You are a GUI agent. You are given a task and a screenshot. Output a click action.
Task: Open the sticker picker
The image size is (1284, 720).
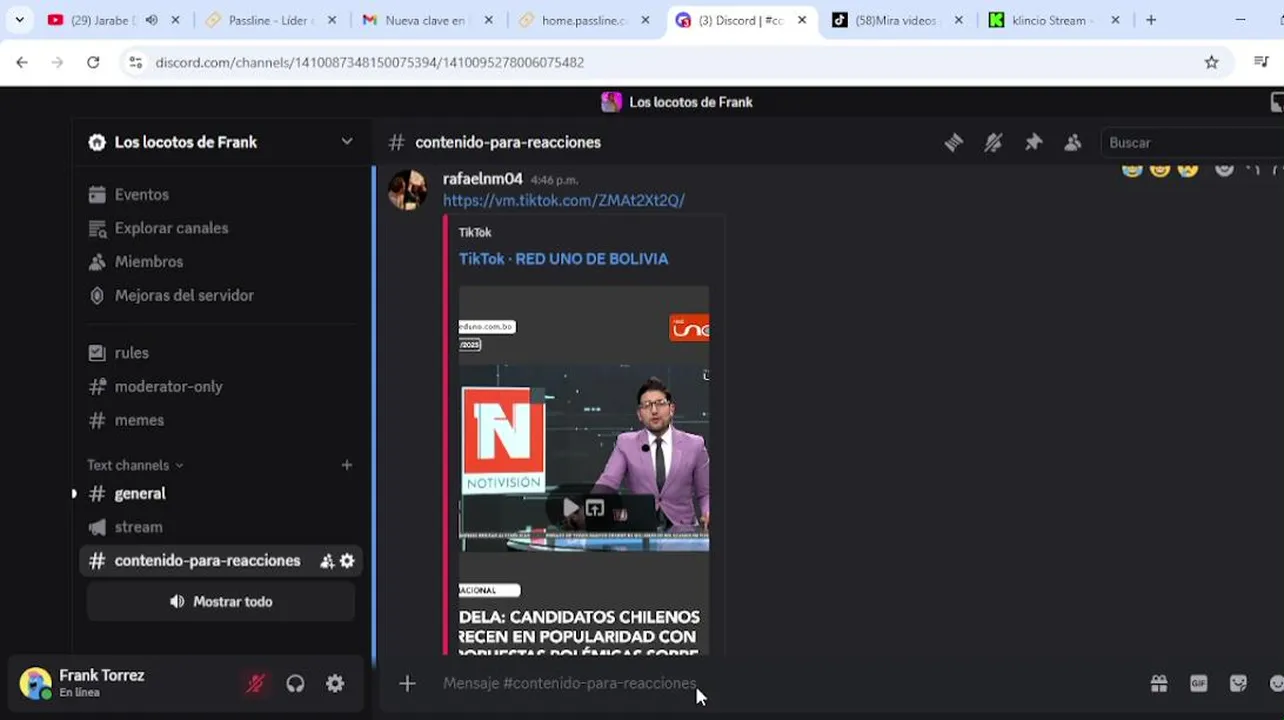coord(1238,684)
